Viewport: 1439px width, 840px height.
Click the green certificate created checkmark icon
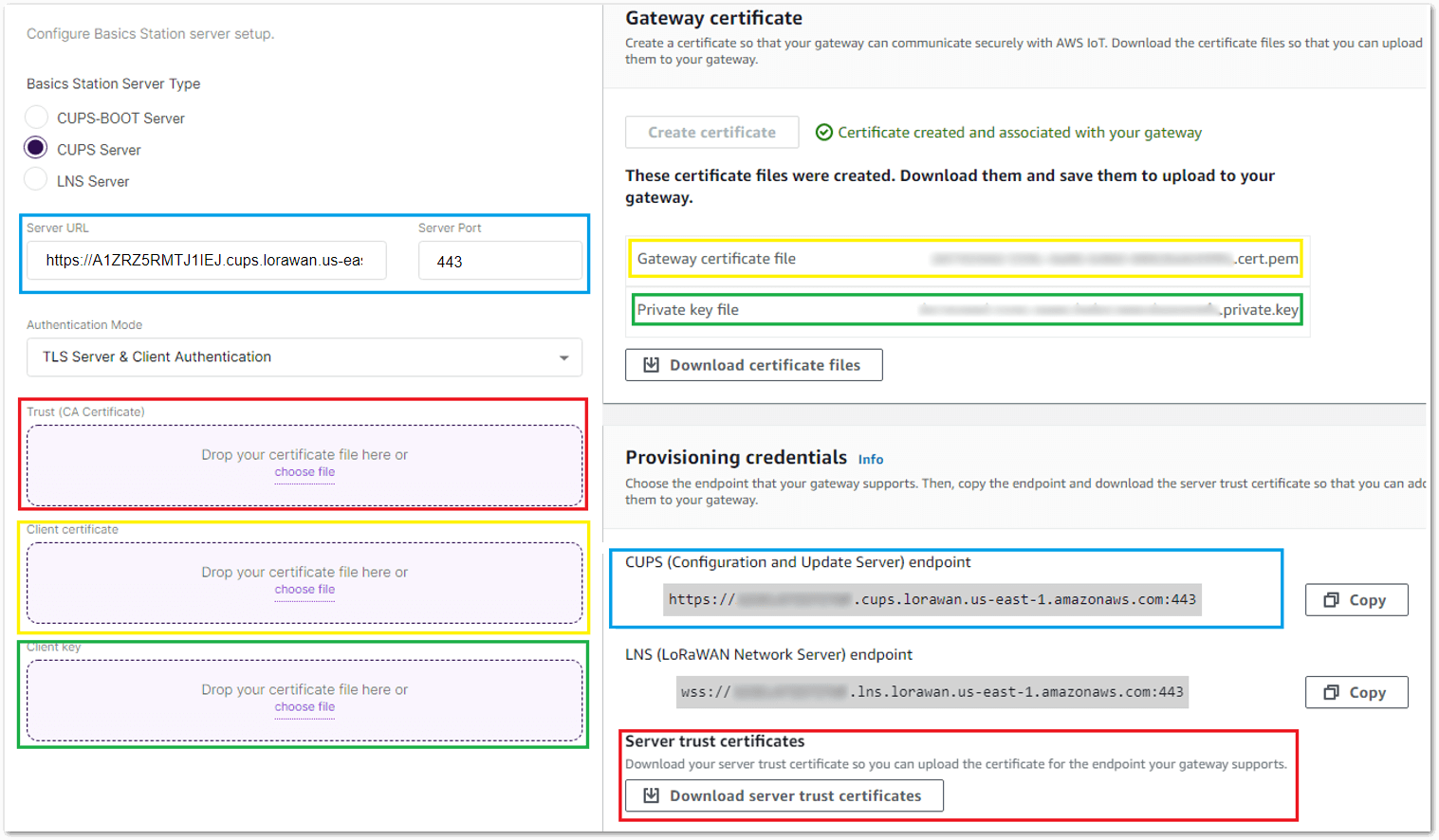pos(824,133)
